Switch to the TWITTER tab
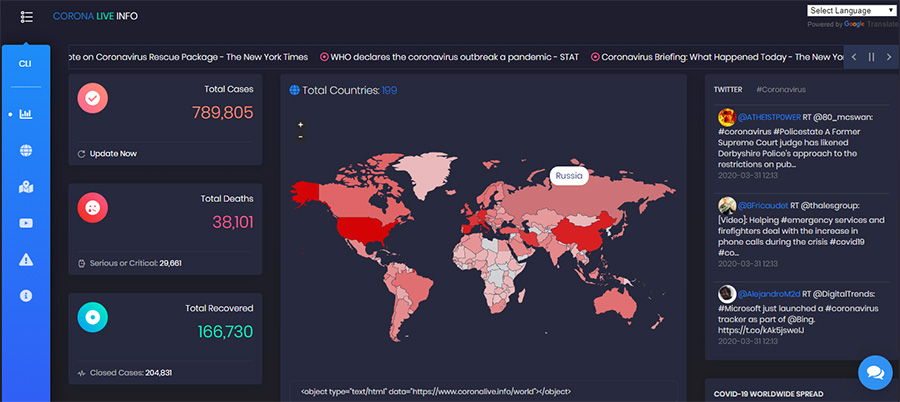 (728, 90)
